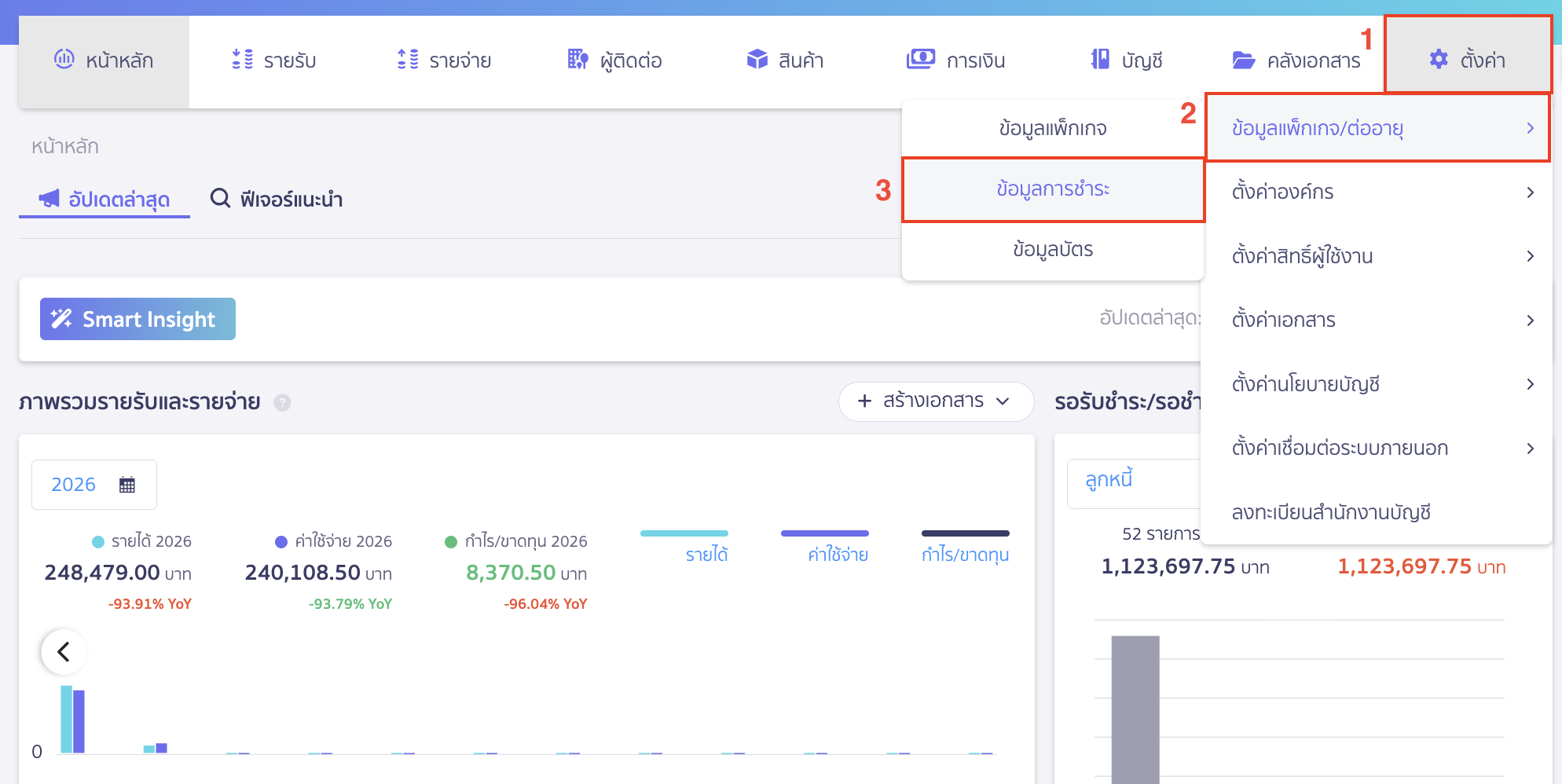Image resolution: width=1562 pixels, height=784 pixels.
Task: Click the gray bar in the receivables chart
Action: (x=1135, y=707)
